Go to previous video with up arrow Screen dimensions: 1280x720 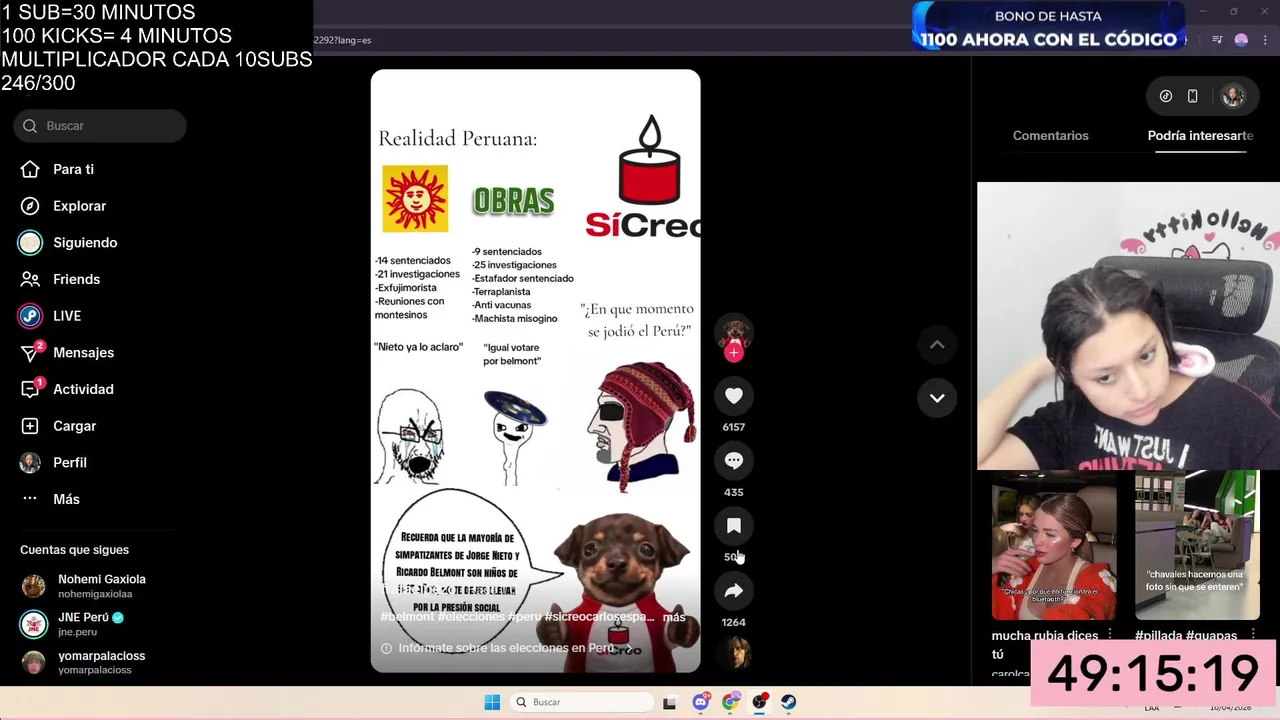[x=937, y=345]
